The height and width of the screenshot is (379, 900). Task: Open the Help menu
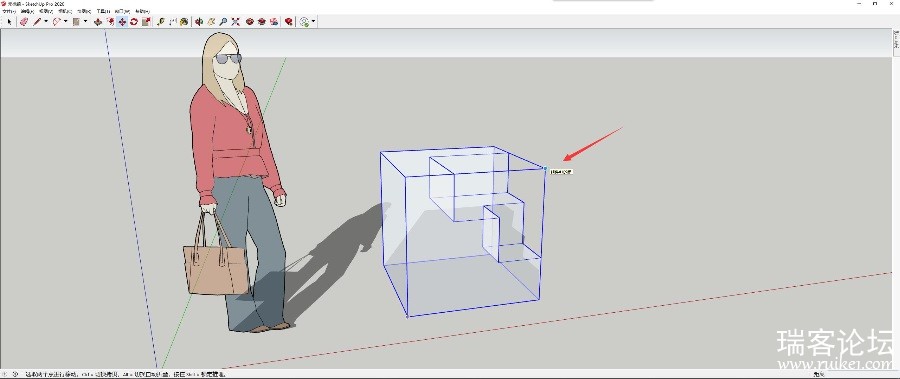pyautogui.click(x=142, y=11)
